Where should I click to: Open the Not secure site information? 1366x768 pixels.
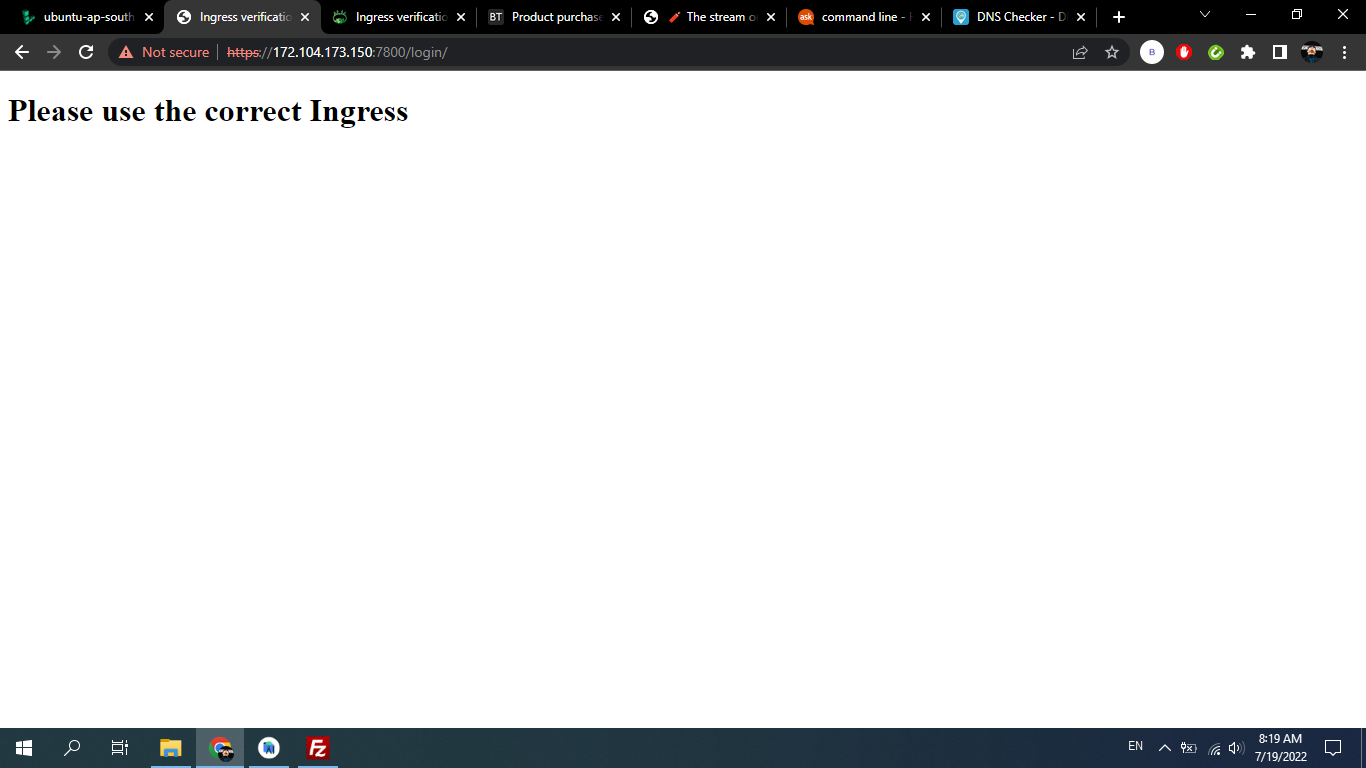coord(164,52)
